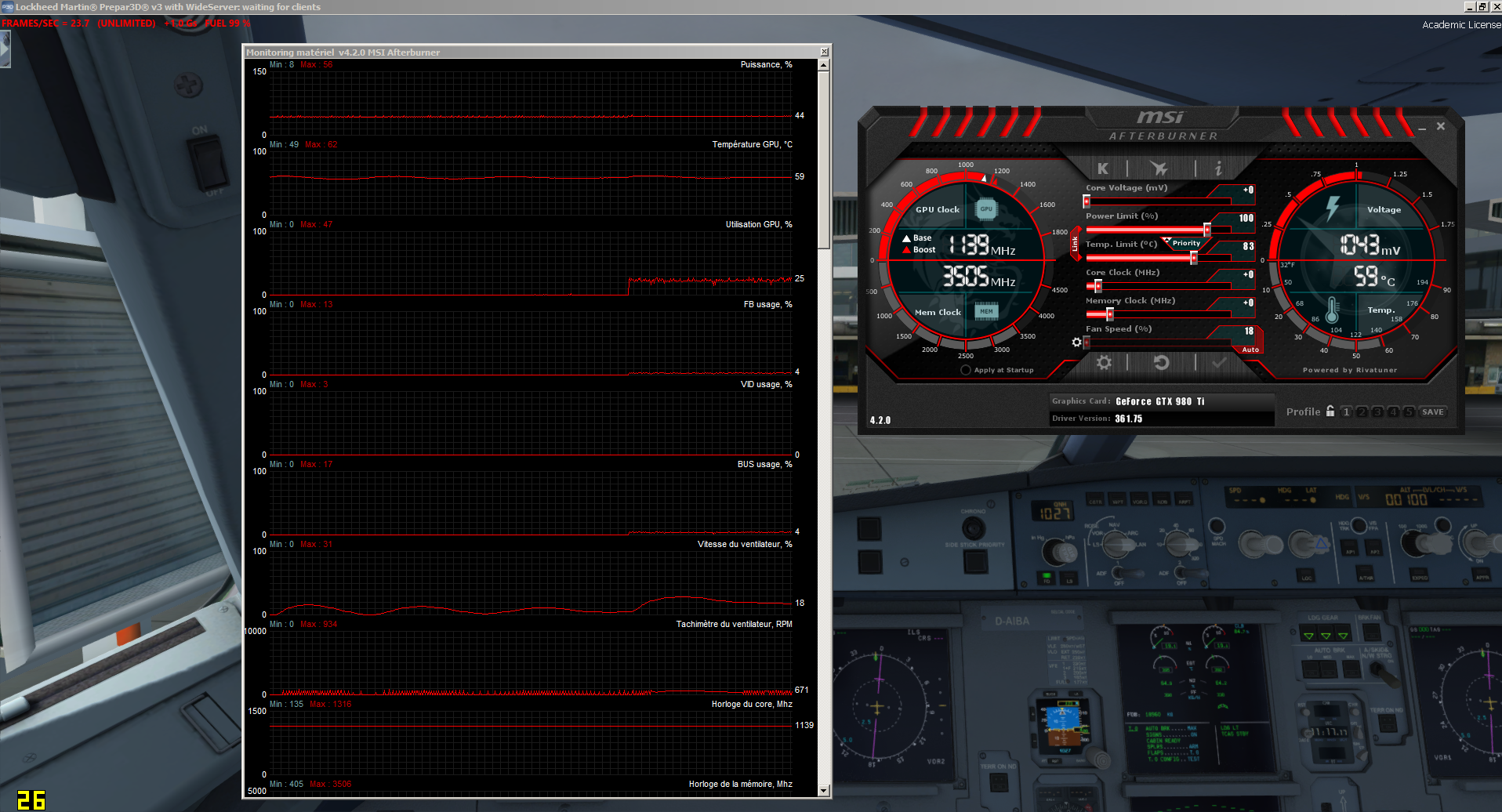1502x812 pixels.
Task: Select profile slot 1
Action: click(x=1346, y=411)
